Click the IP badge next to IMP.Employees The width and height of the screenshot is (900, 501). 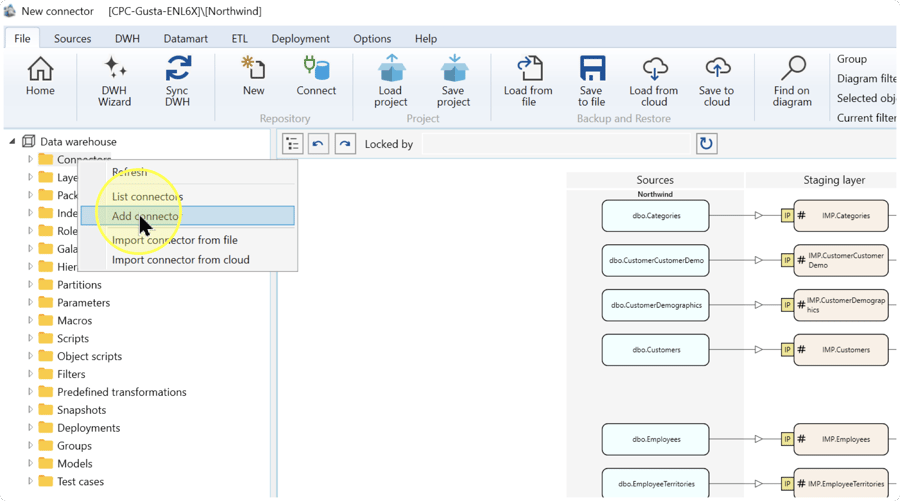click(787, 439)
